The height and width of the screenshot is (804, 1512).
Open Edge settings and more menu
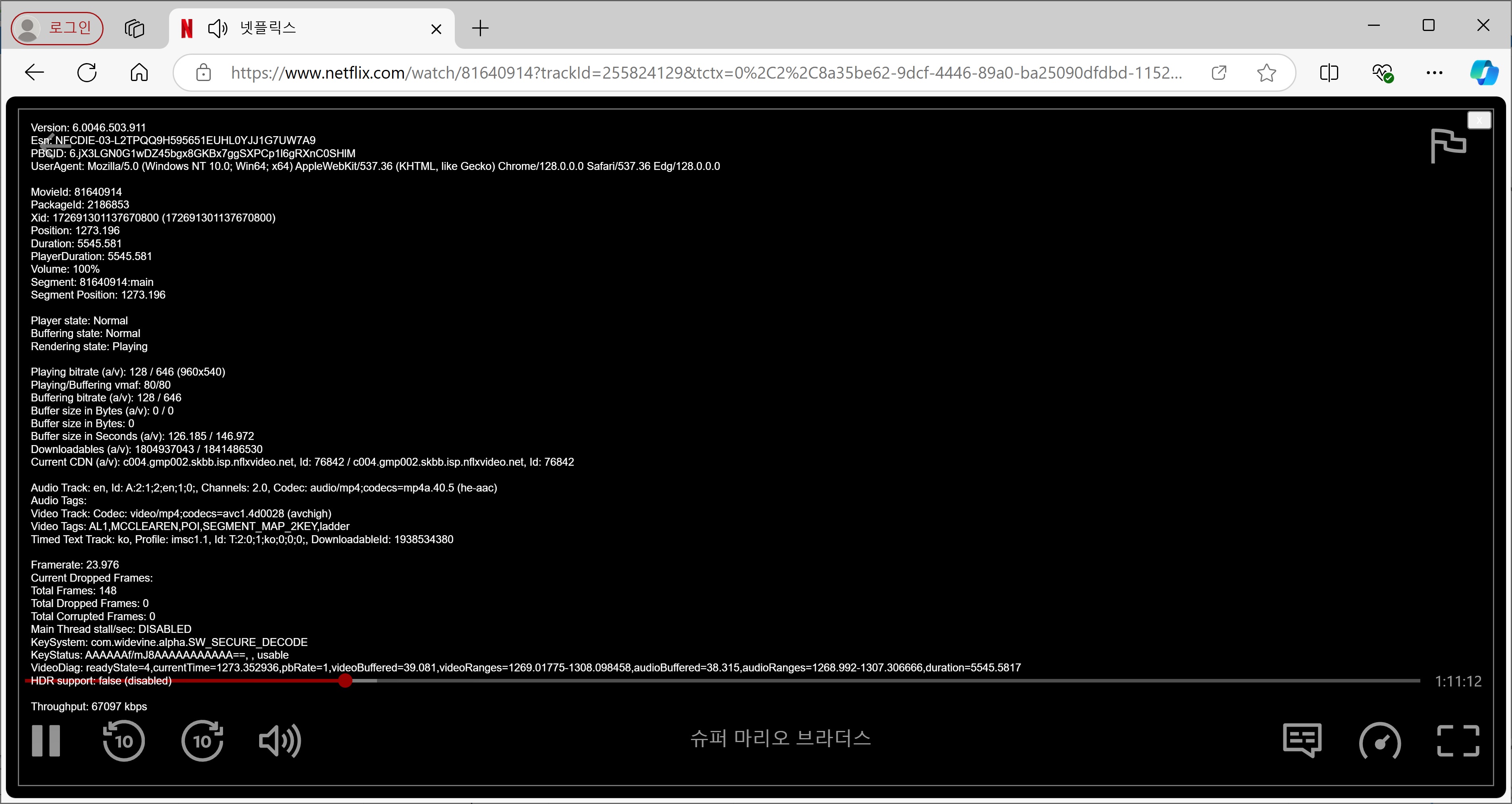click(1435, 73)
